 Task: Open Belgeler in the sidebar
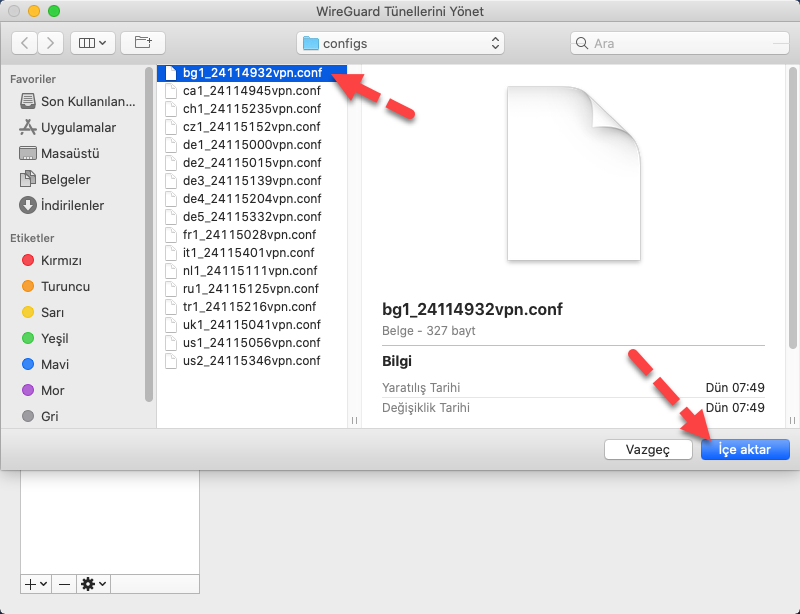point(55,179)
